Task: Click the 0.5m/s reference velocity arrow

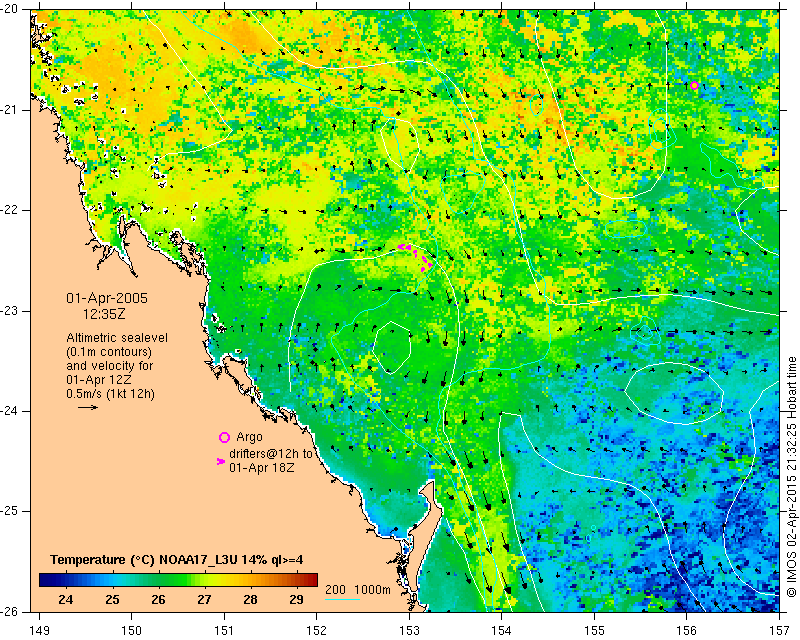Action: [88, 407]
